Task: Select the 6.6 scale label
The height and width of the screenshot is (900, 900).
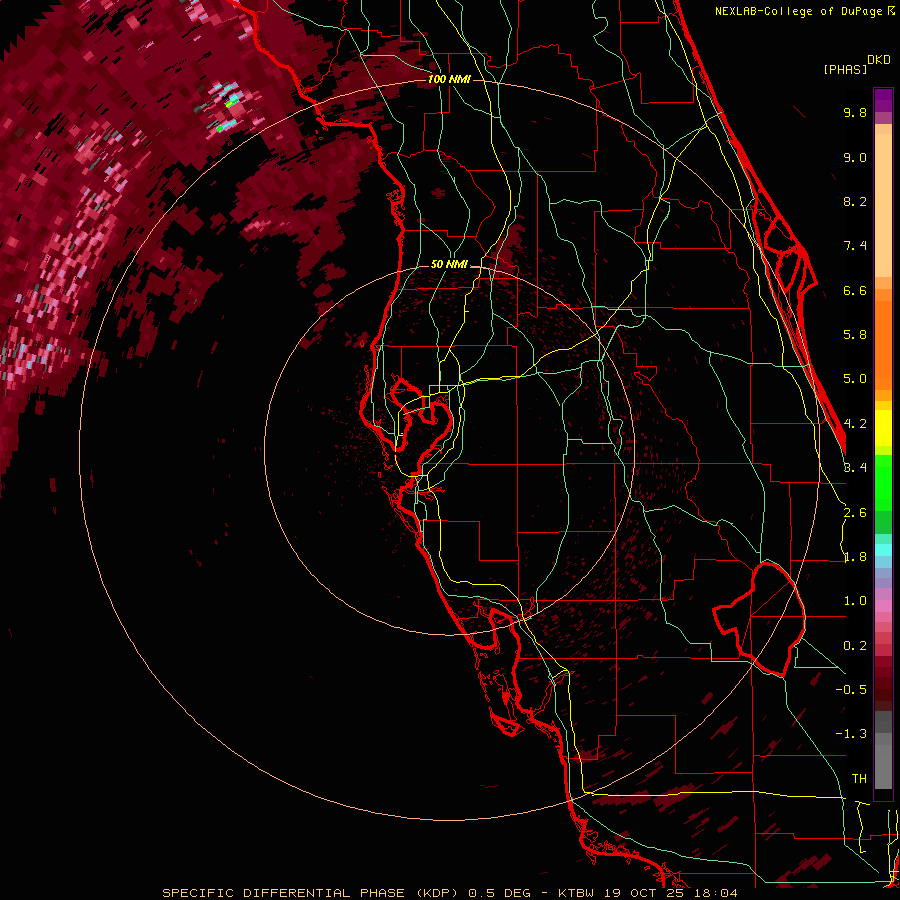Action: (855, 290)
